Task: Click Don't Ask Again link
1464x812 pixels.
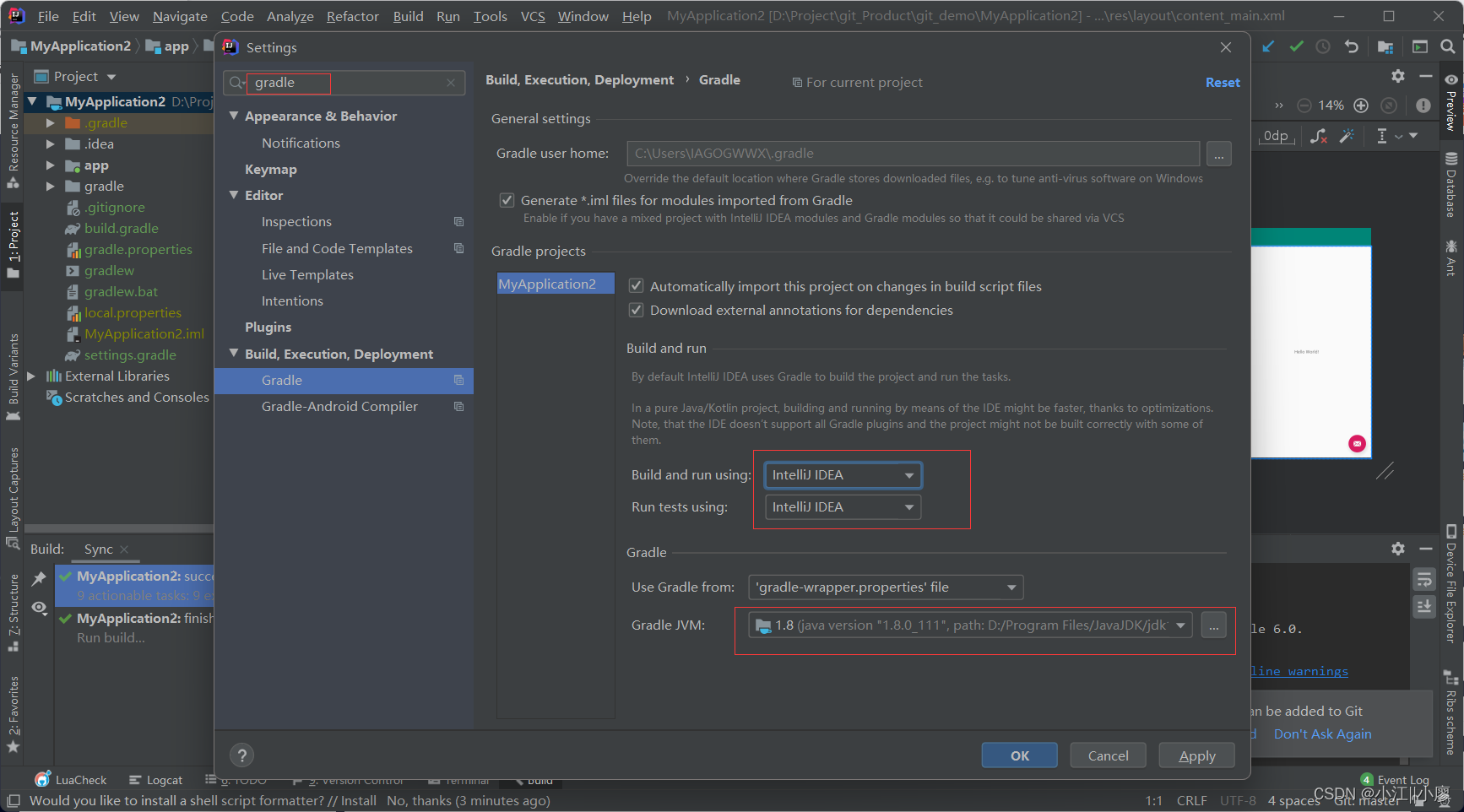Action: [x=1322, y=734]
